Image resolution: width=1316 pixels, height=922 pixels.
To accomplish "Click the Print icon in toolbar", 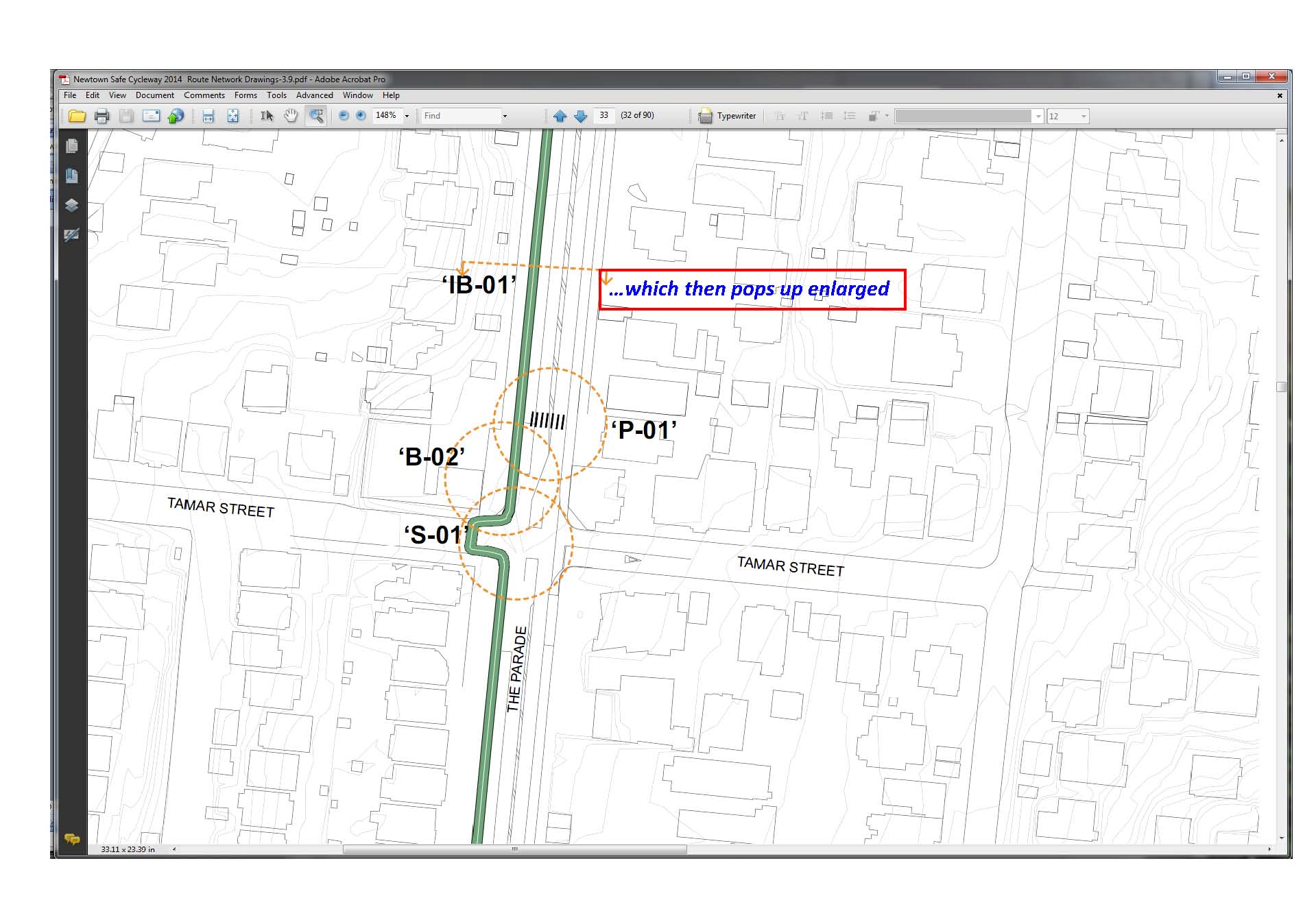I will click(101, 116).
